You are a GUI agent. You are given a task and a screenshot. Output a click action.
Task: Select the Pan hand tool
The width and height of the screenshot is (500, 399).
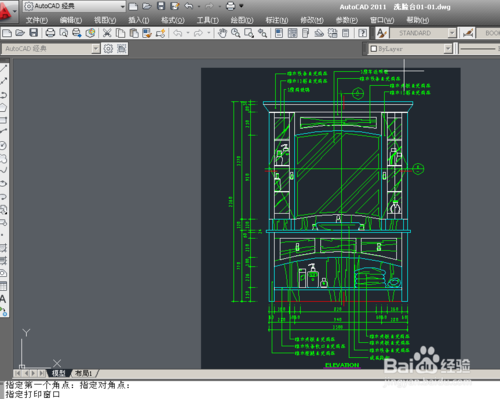222,33
